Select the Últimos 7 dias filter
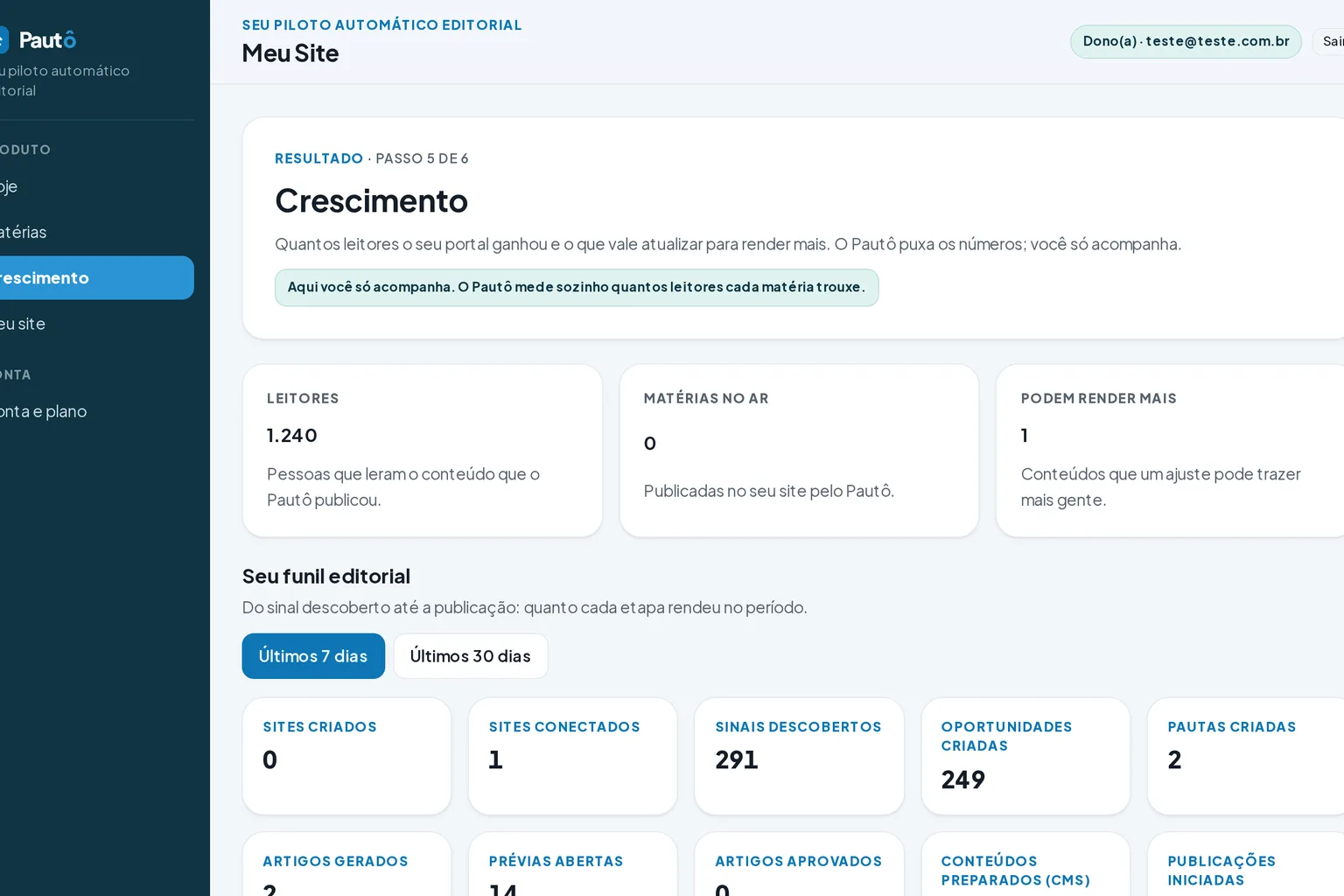Viewport: 1344px width, 896px height. coord(313,656)
